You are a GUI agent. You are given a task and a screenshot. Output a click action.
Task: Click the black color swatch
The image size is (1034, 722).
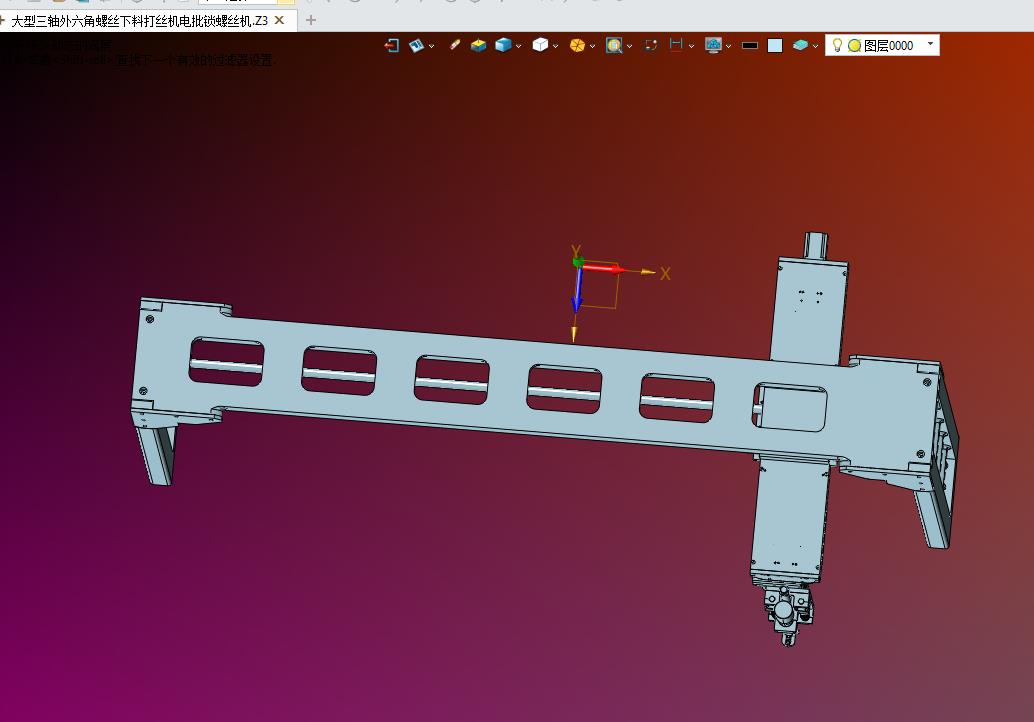[750, 45]
